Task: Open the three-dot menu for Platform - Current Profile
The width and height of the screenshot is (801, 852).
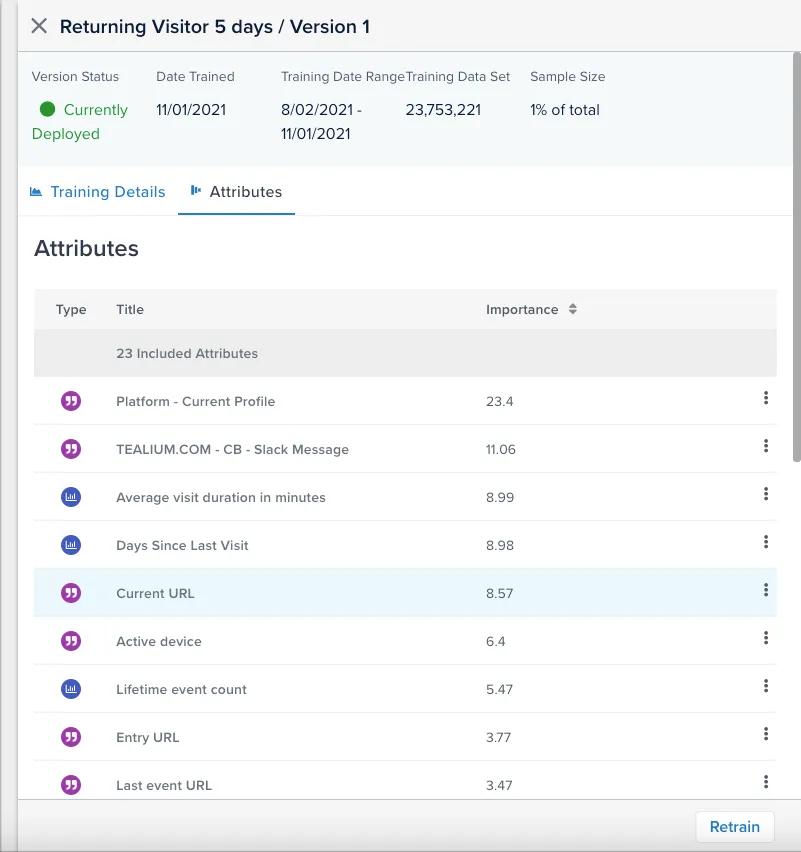Action: tap(766, 398)
